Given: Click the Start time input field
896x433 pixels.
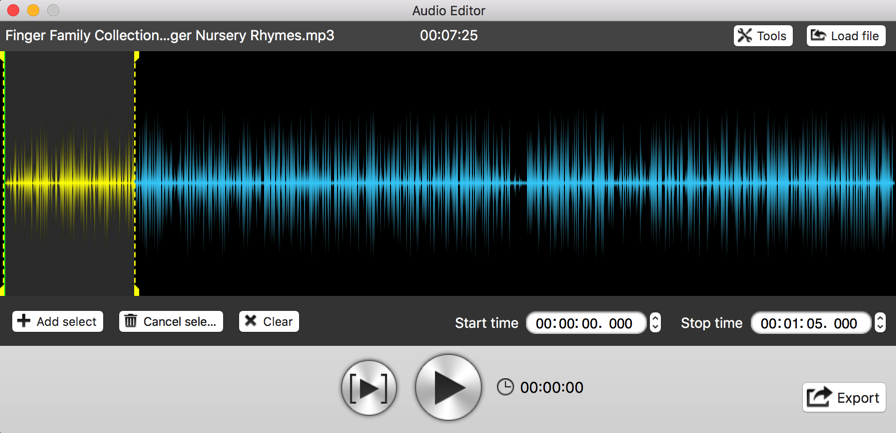Looking at the screenshot, I should point(586,323).
